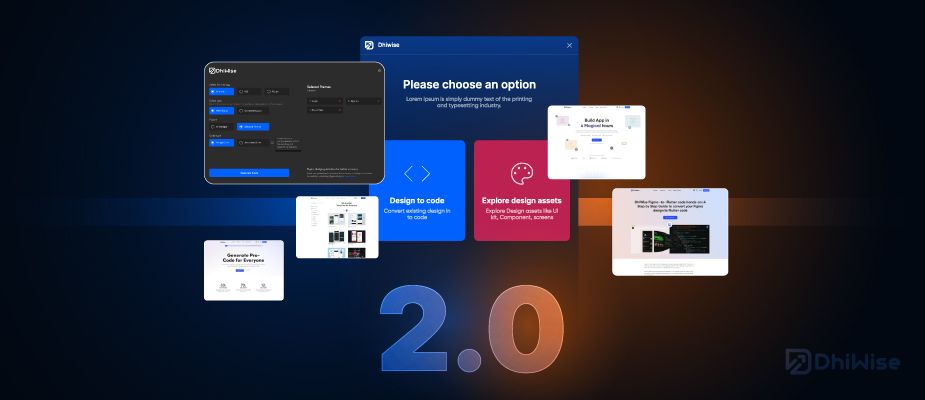Choose the 'Explore design assets' card title
Viewport: 925px width, 400px height.
point(521,201)
